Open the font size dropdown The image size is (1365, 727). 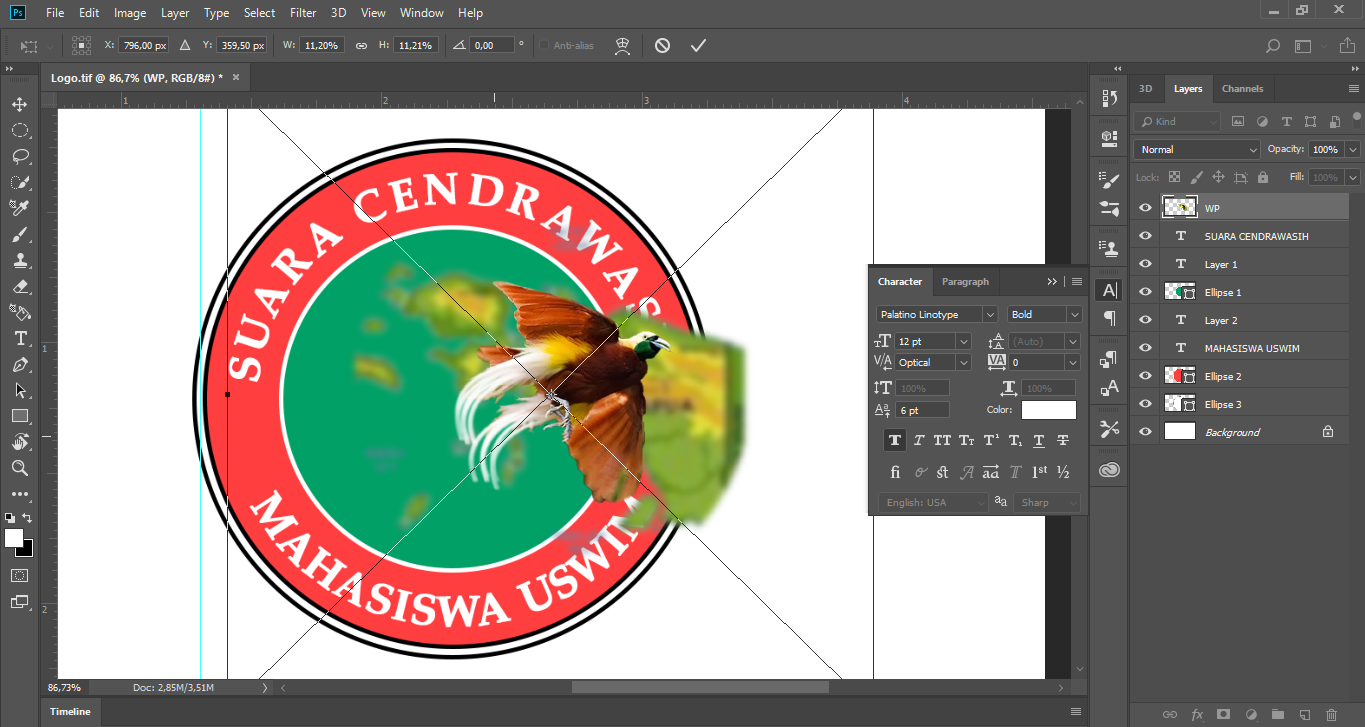pyautogui.click(x=963, y=341)
